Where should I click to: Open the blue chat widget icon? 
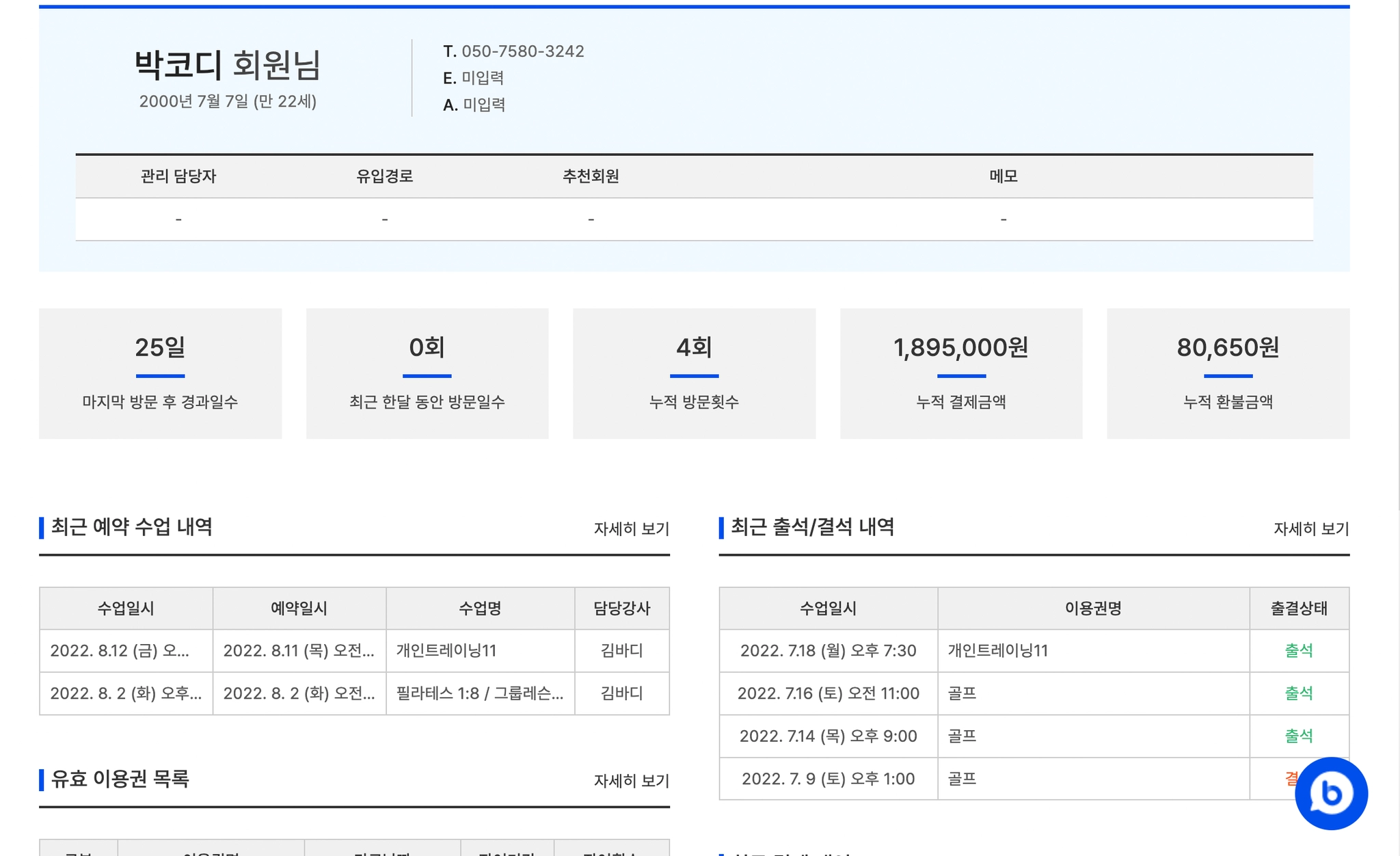tap(1330, 793)
